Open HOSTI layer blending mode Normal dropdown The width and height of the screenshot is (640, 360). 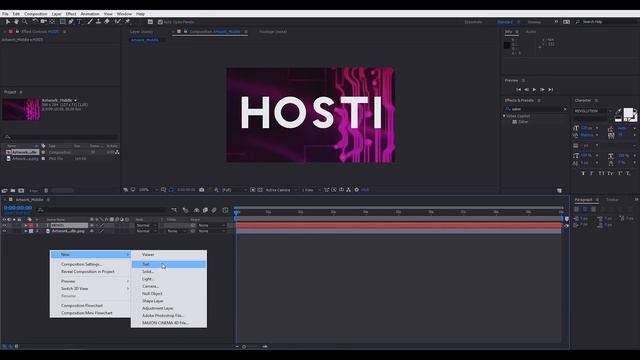click(x=146, y=225)
